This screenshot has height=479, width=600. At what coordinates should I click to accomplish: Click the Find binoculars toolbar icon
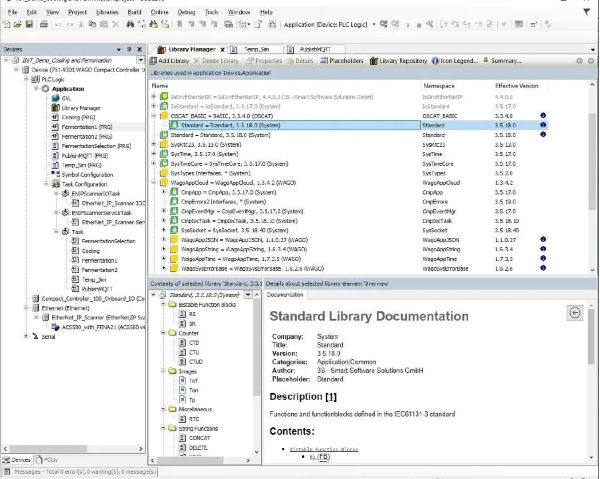coord(130,24)
